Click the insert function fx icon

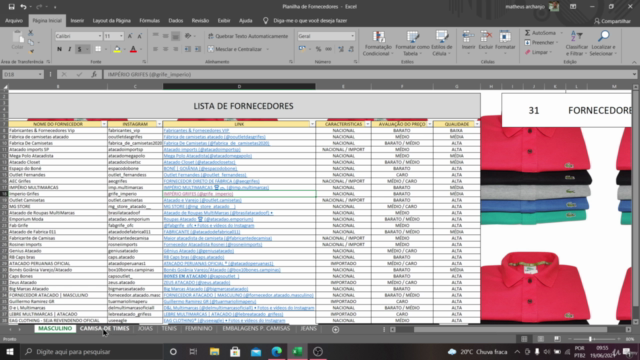tap(94, 74)
